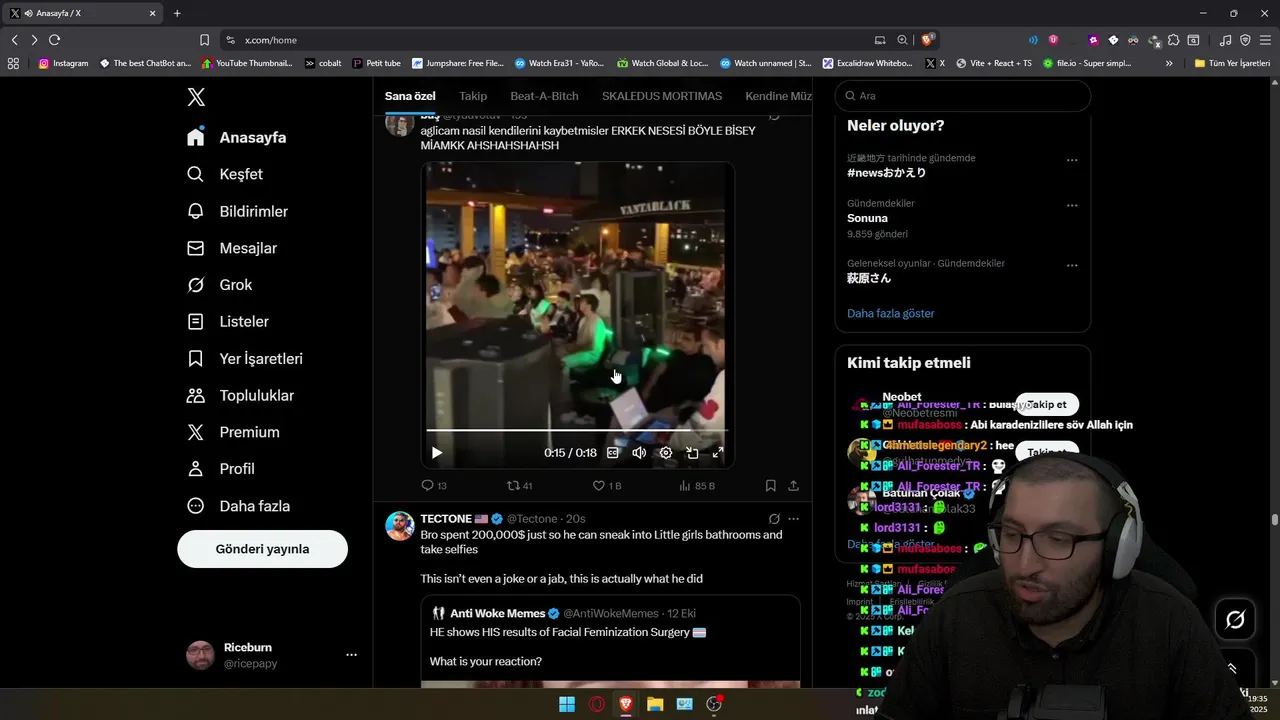Screen dimensions: 1280x720
Task: Open Anti Woke Memes quoted post
Action: 610,640
